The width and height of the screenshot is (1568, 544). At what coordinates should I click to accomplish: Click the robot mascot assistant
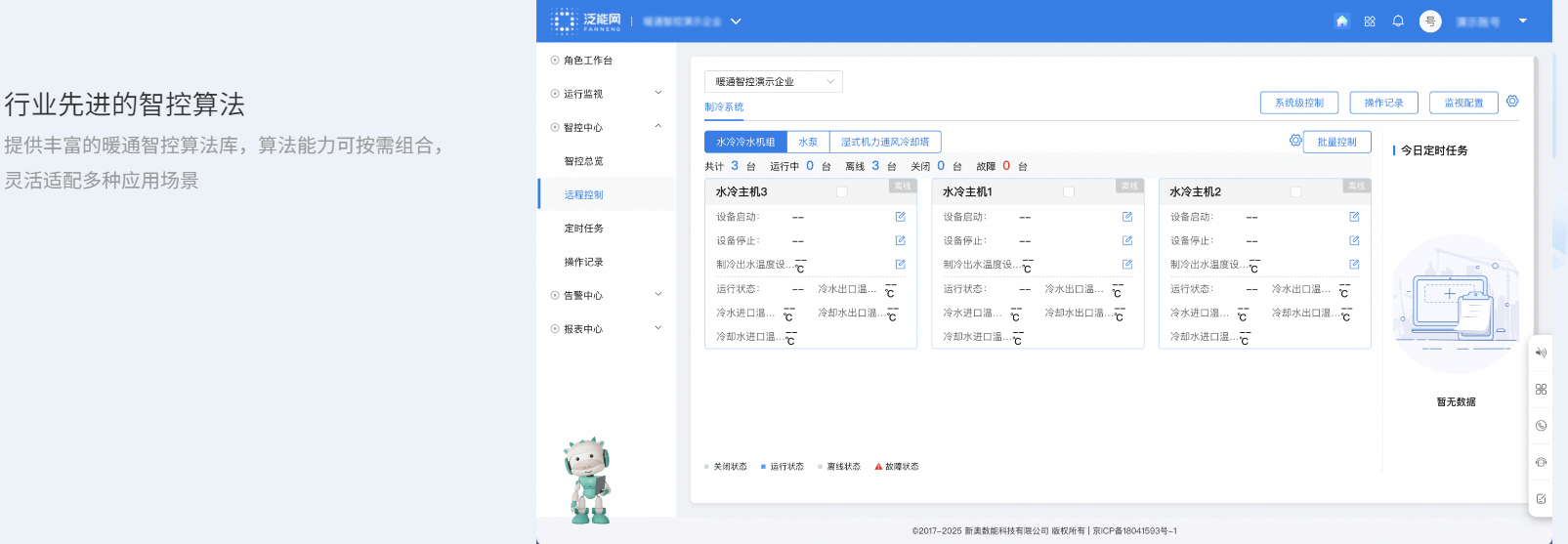click(x=588, y=481)
